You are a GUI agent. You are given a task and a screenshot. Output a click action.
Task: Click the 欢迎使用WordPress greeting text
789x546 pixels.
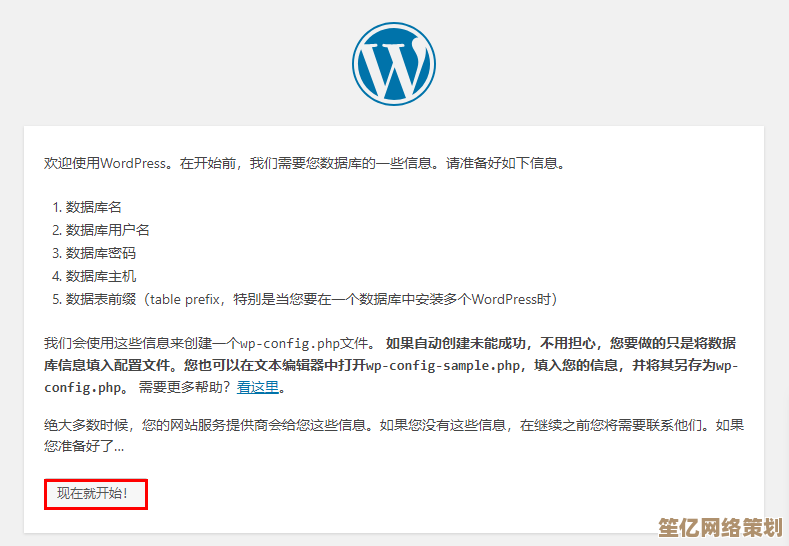pos(105,162)
